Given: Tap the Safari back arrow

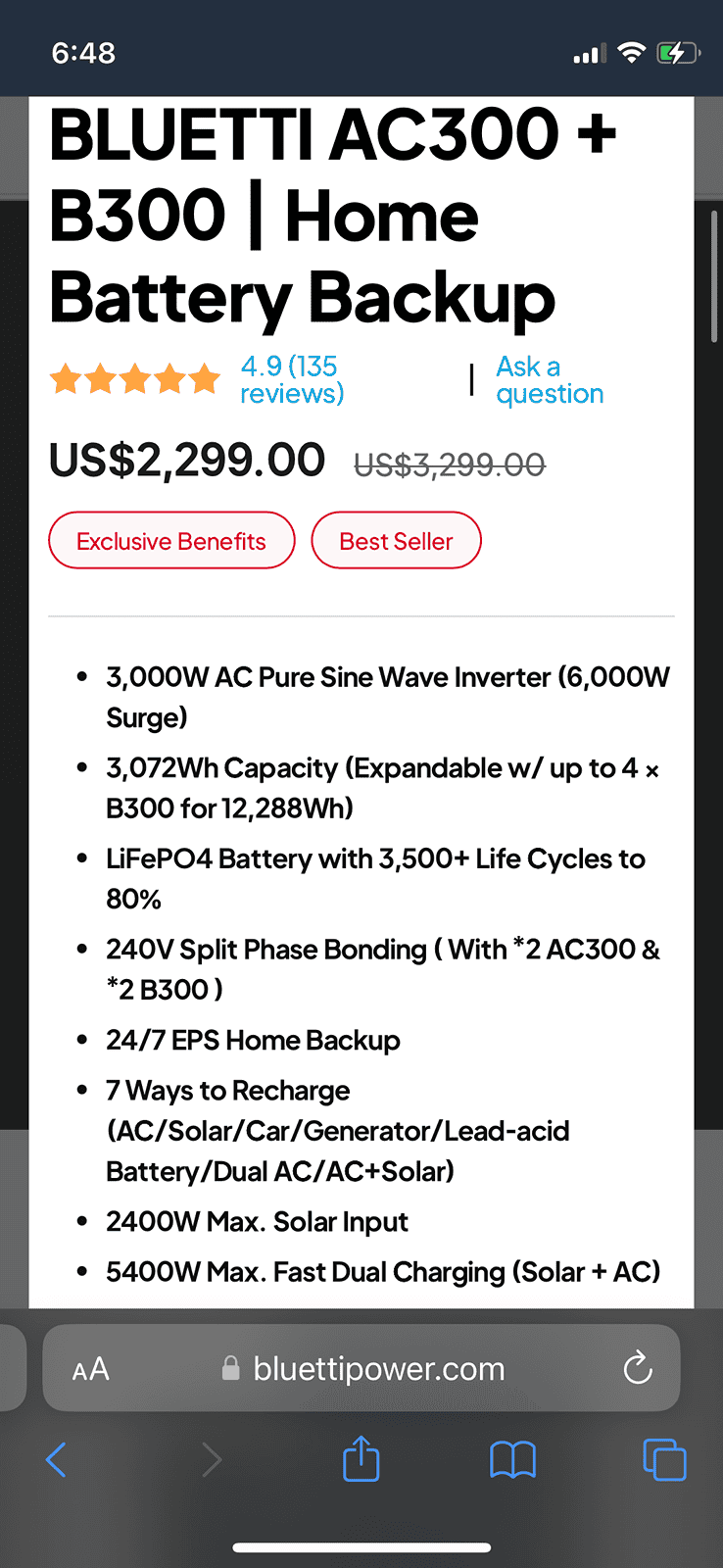Looking at the screenshot, I should click(x=56, y=1459).
